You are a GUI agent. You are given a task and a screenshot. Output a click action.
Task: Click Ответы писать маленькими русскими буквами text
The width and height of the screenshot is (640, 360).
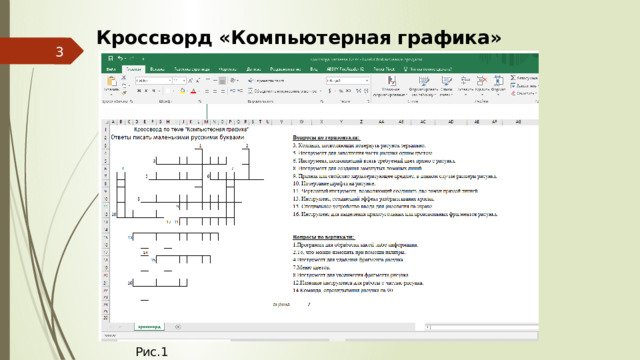[x=177, y=138]
